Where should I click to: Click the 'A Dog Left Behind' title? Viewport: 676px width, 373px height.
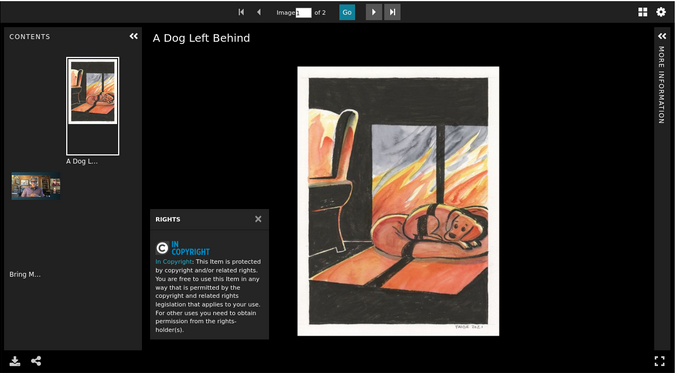[x=201, y=38]
